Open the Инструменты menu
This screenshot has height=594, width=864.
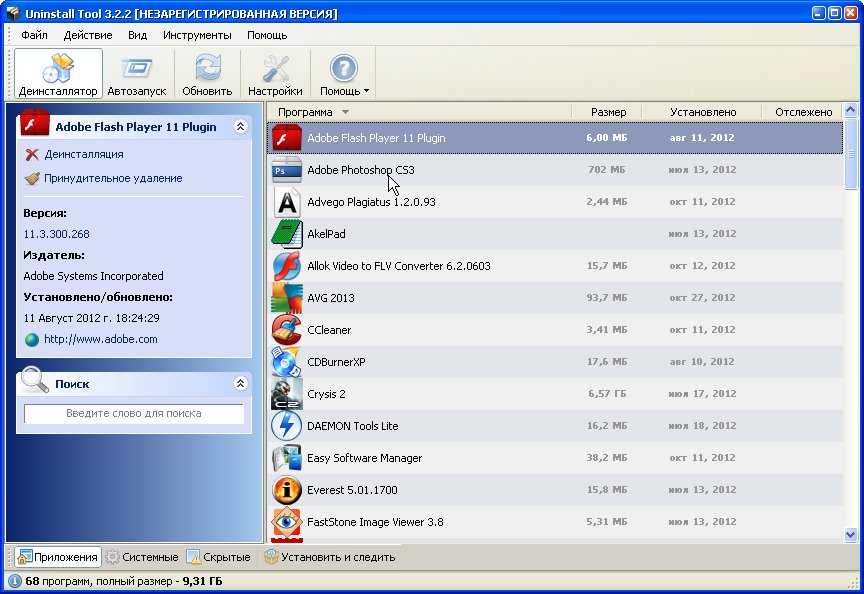click(197, 35)
